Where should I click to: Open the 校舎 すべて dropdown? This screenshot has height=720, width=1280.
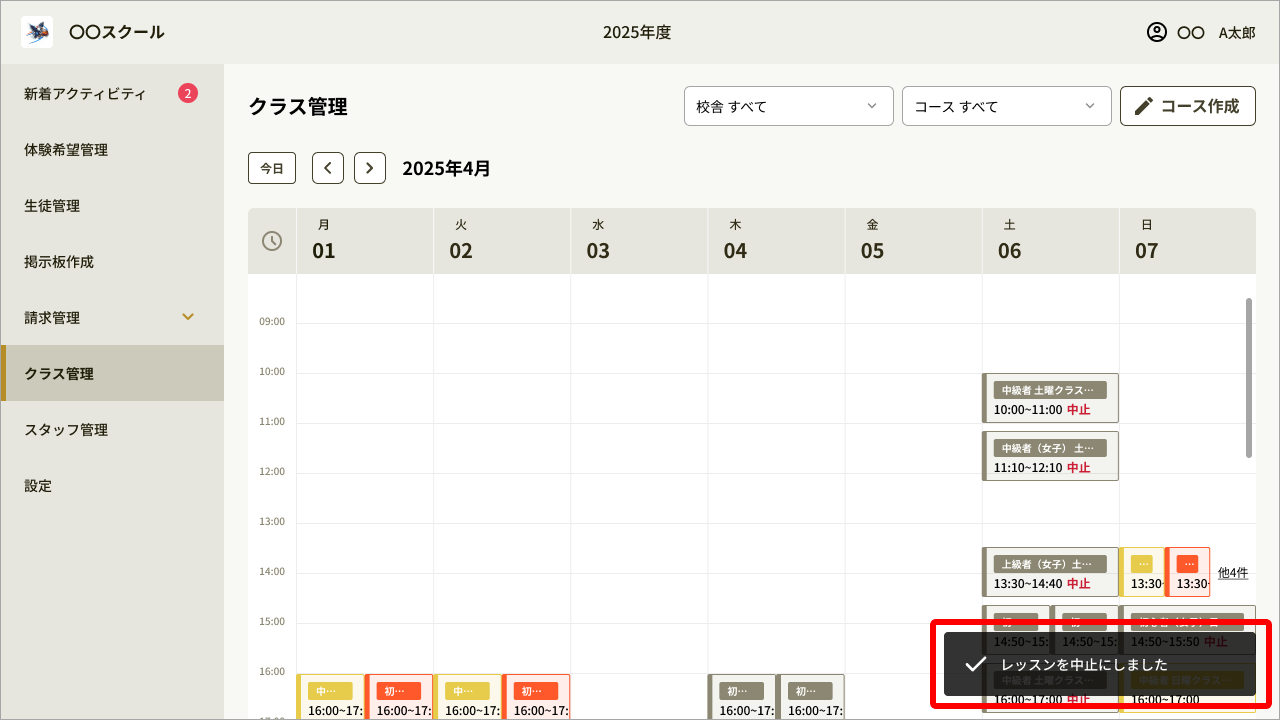[x=788, y=106]
